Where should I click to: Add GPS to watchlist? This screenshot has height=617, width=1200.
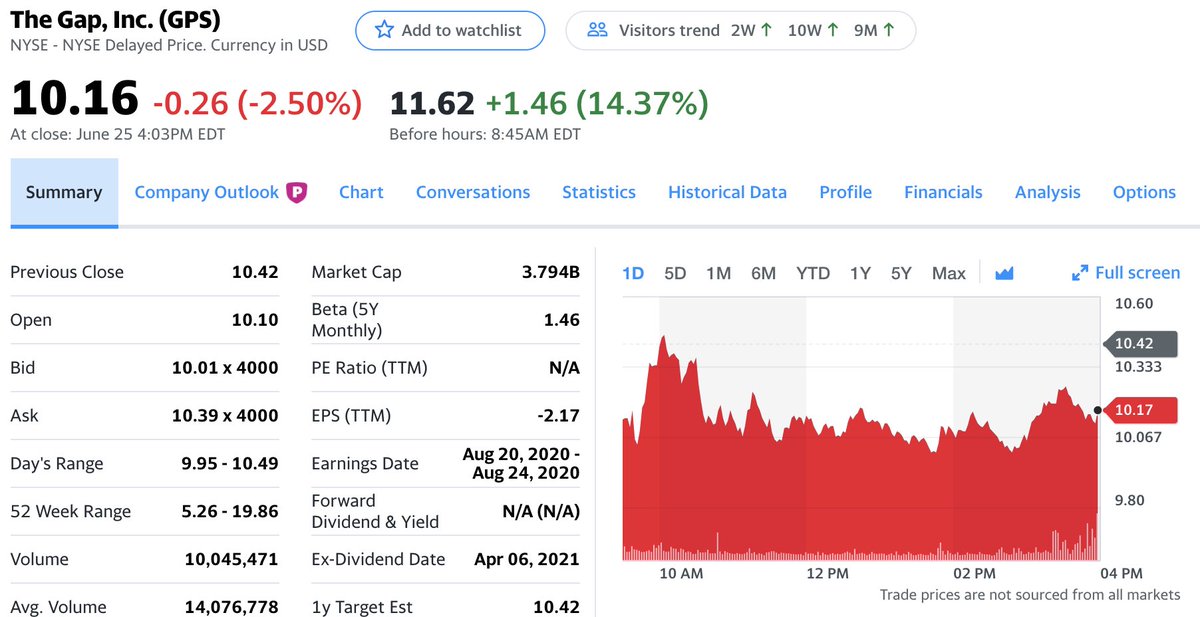click(x=450, y=30)
